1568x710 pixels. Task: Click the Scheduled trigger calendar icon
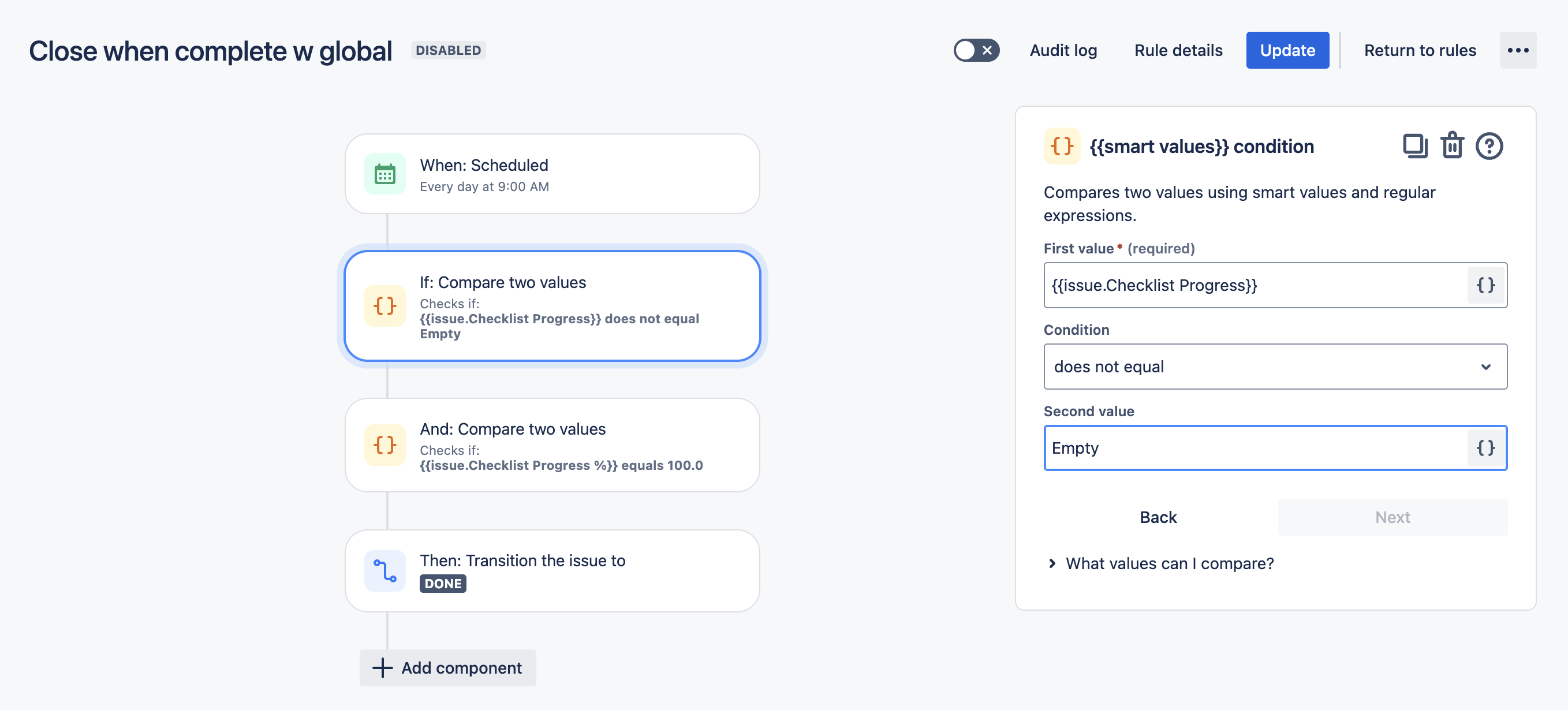tap(384, 174)
